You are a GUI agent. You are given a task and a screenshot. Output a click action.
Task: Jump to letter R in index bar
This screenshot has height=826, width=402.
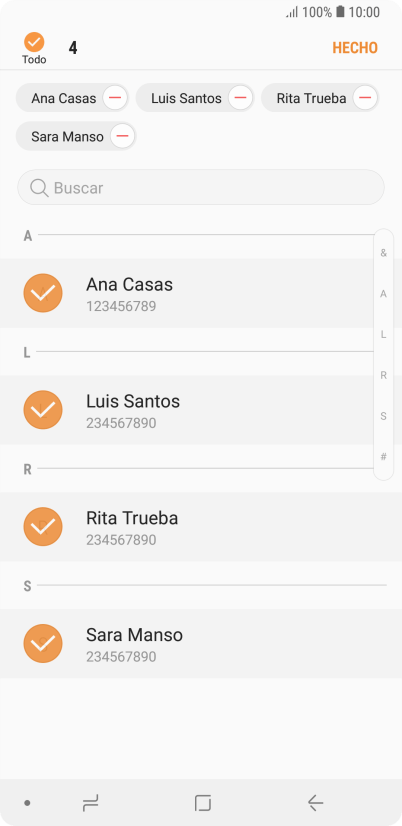[384, 376]
